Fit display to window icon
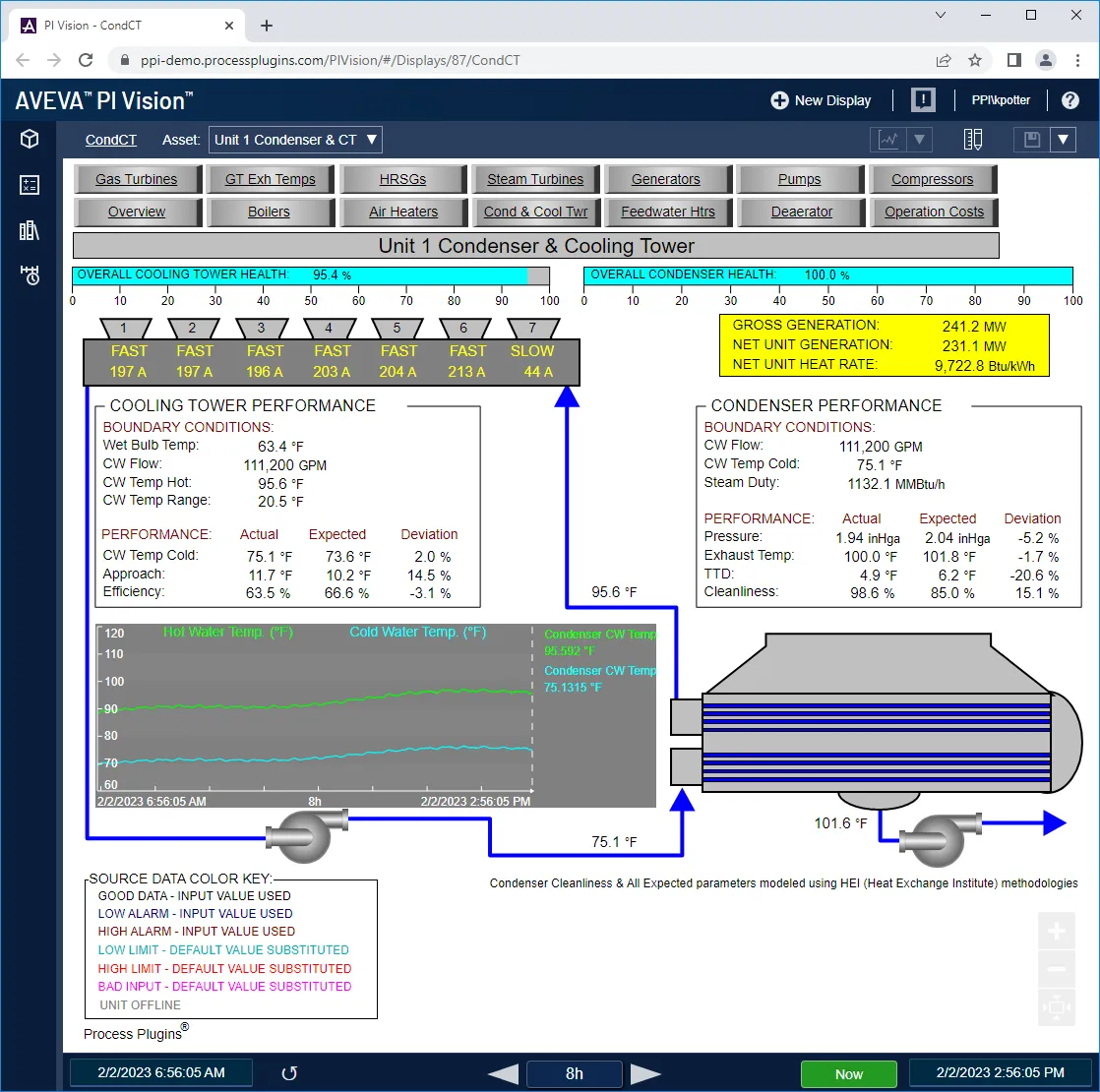The width and height of the screenshot is (1100, 1092). pos(1057,1007)
